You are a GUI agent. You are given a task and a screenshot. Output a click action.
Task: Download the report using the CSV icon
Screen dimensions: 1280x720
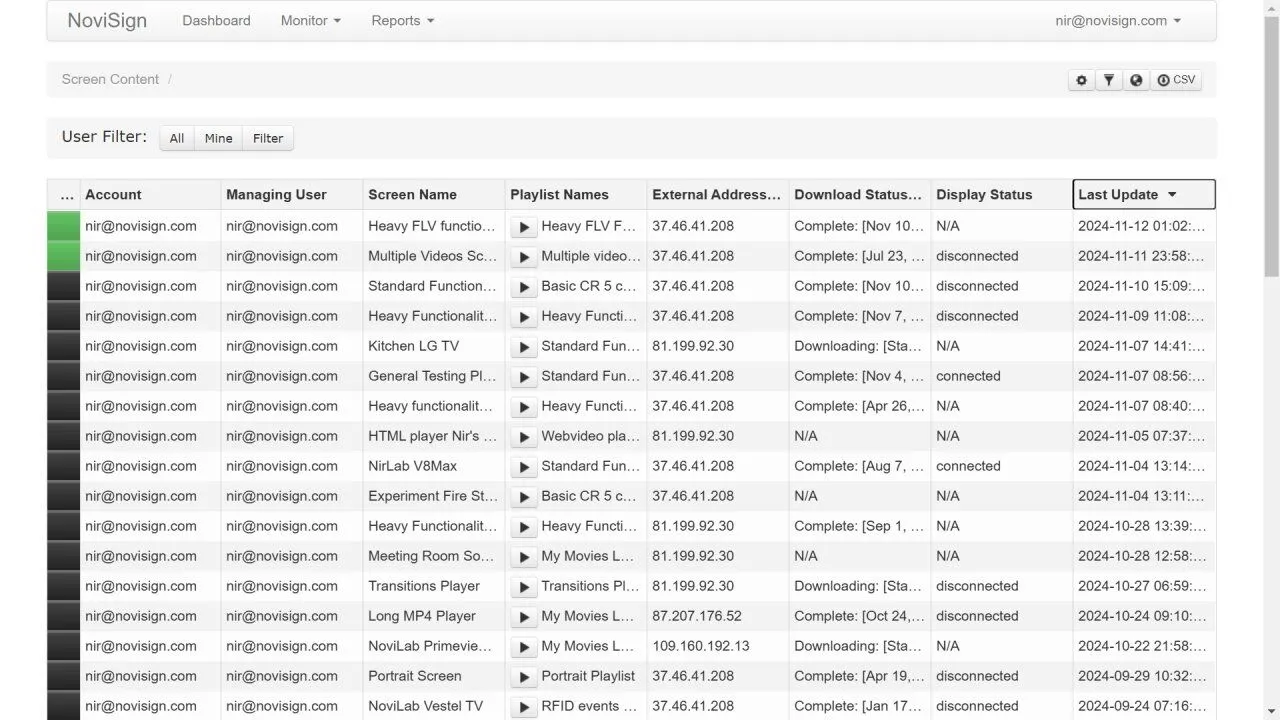1176,80
